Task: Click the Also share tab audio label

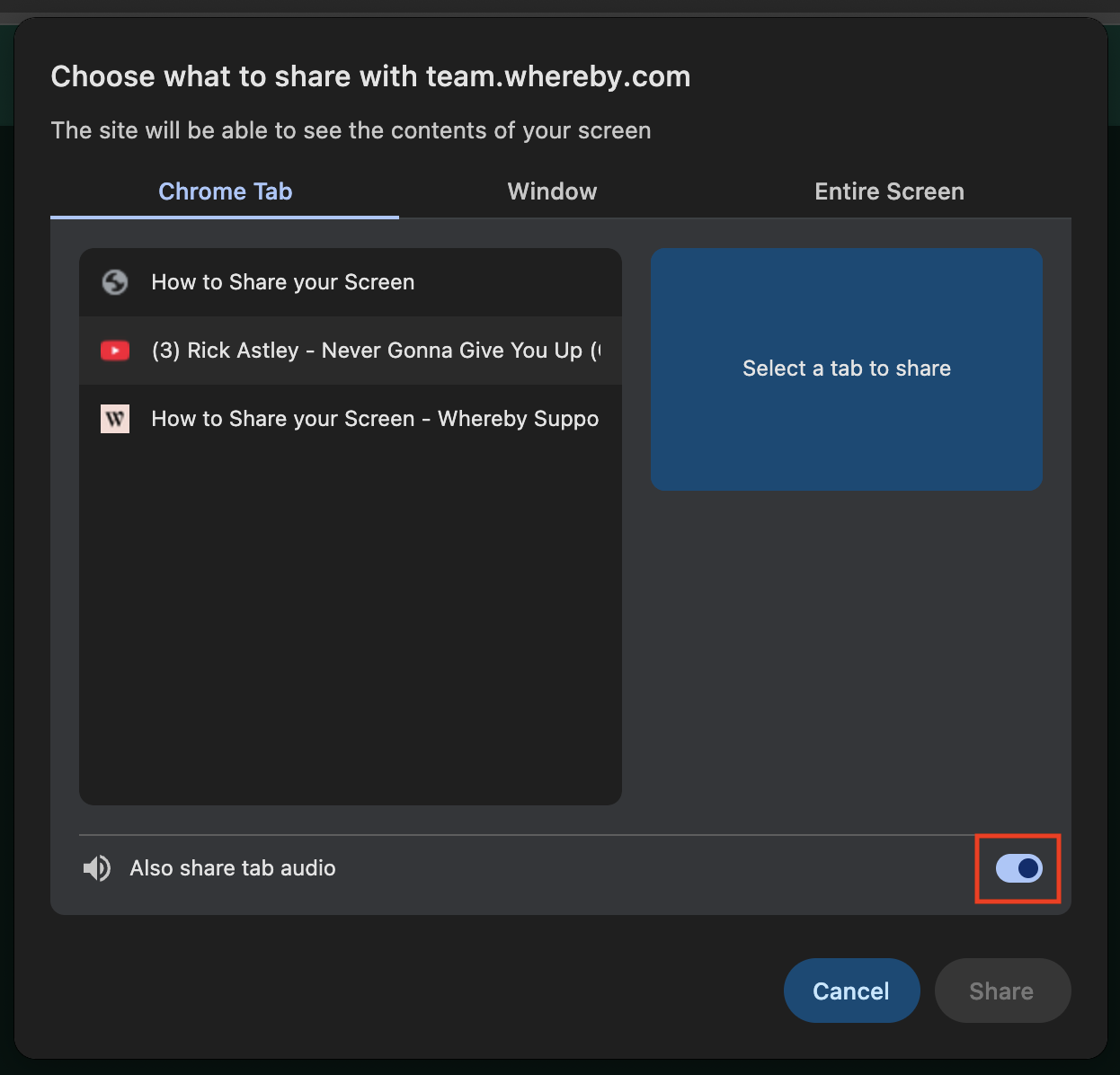Action: click(x=233, y=868)
